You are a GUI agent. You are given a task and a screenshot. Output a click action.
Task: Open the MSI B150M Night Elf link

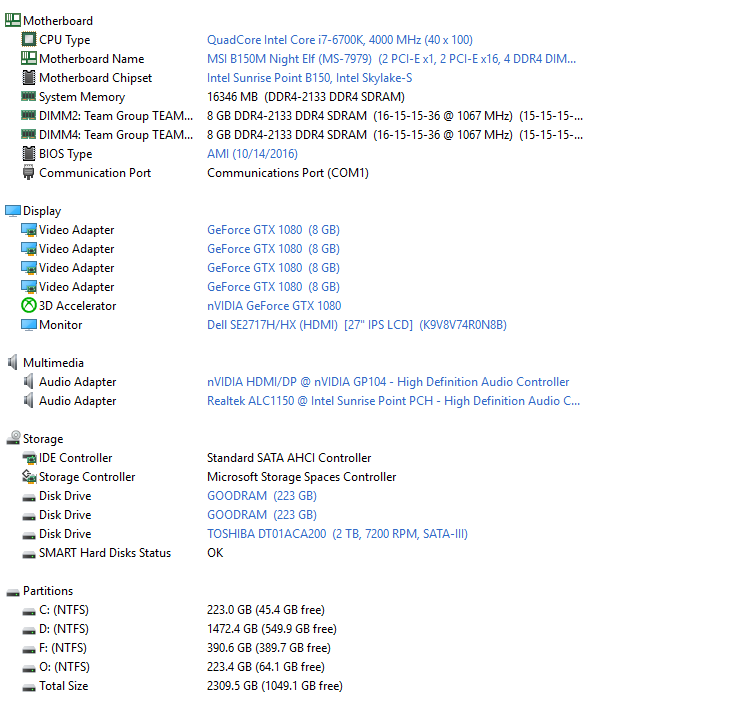click(391, 58)
